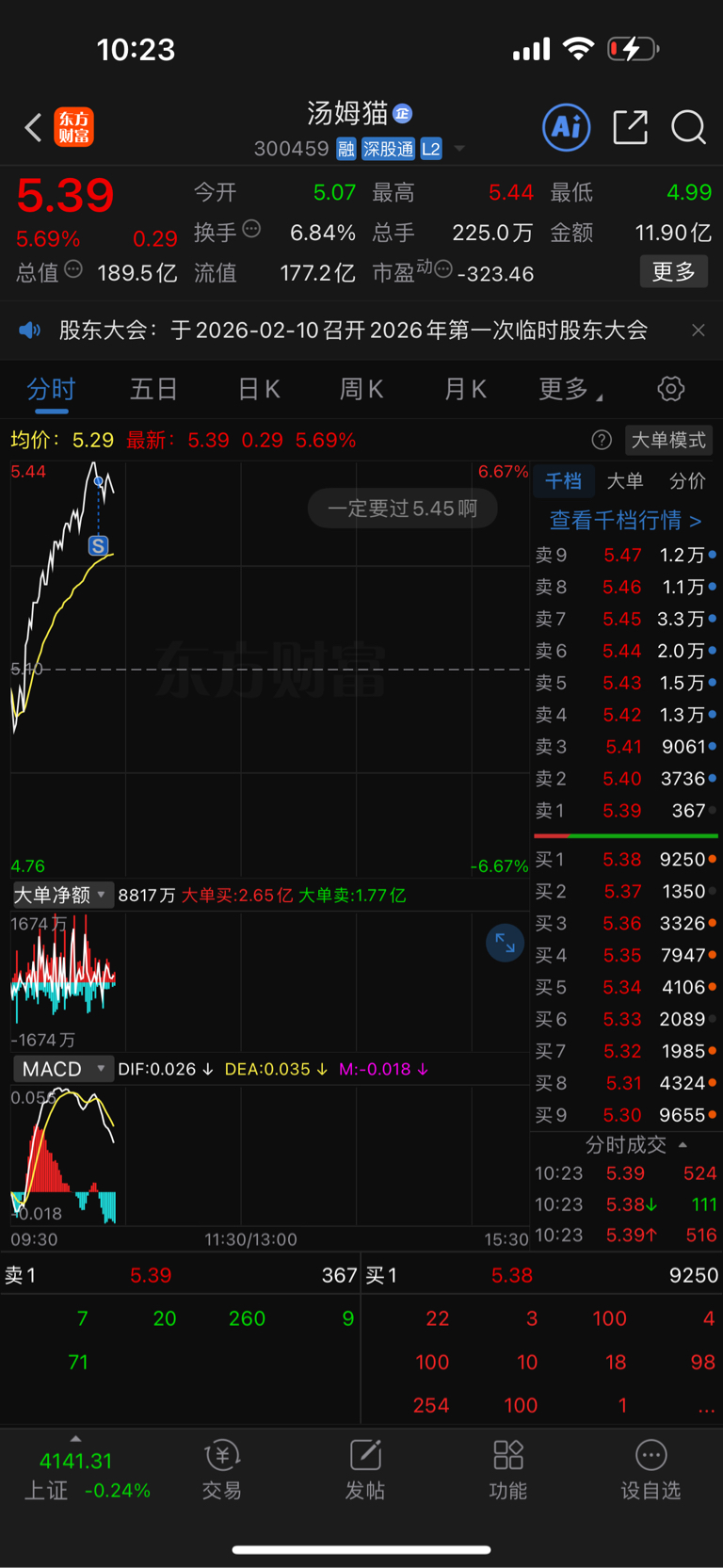Screen dimensions: 723x1568
Task: Tap the MACD histogram chart area
Action: point(270,1156)
